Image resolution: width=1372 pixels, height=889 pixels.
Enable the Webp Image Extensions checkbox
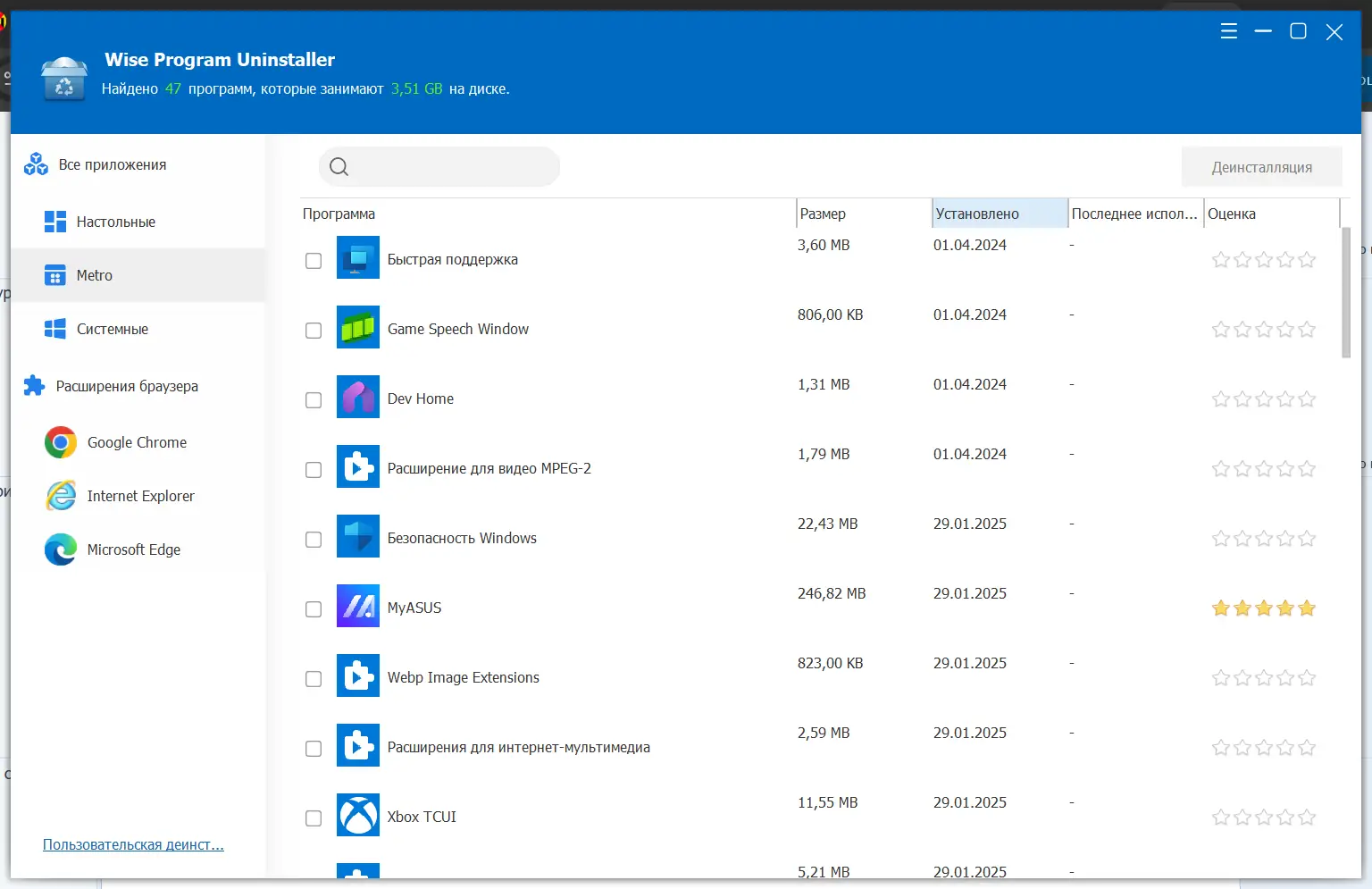(314, 679)
